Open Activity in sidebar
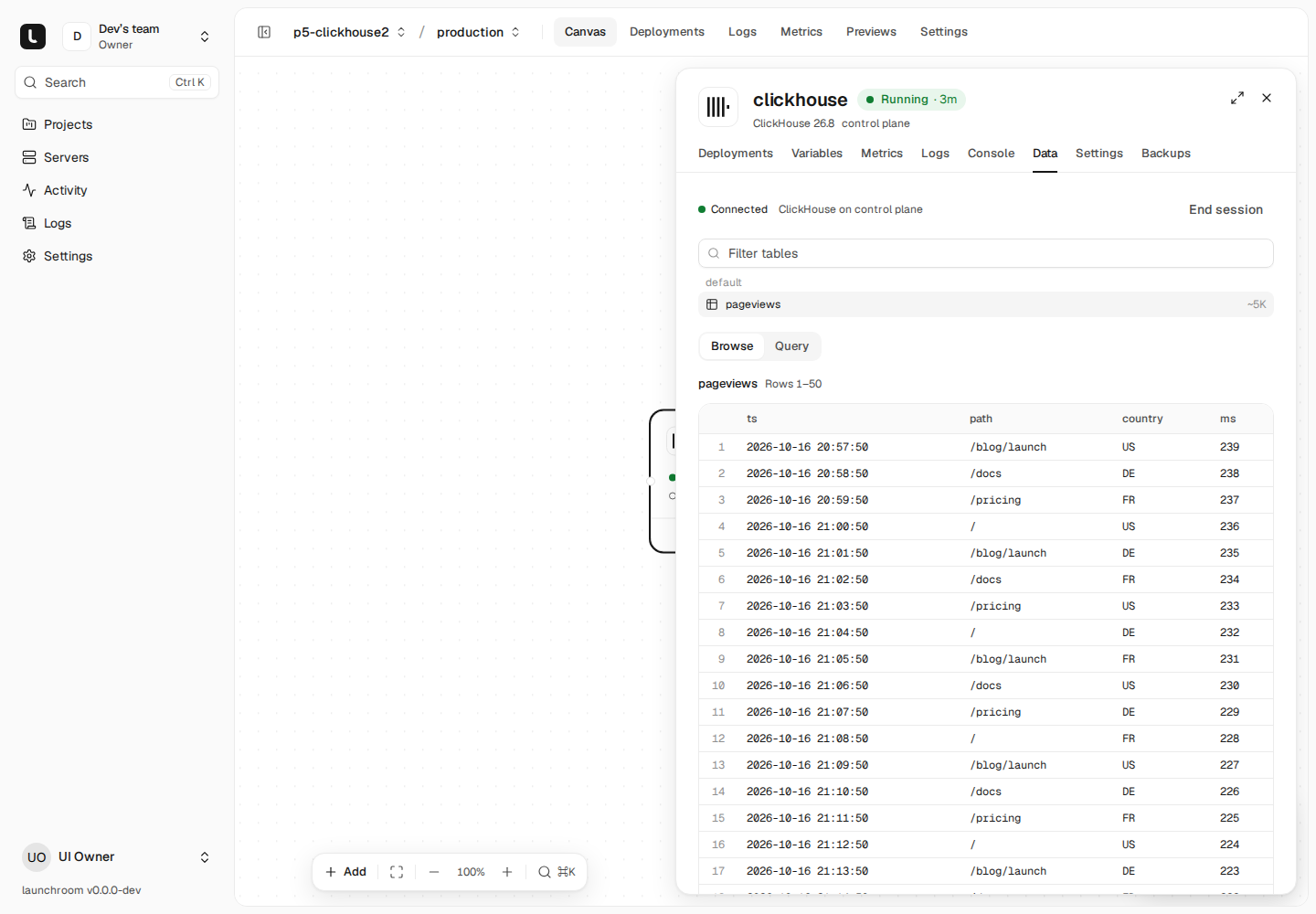1316x914 pixels. tap(117, 190)
